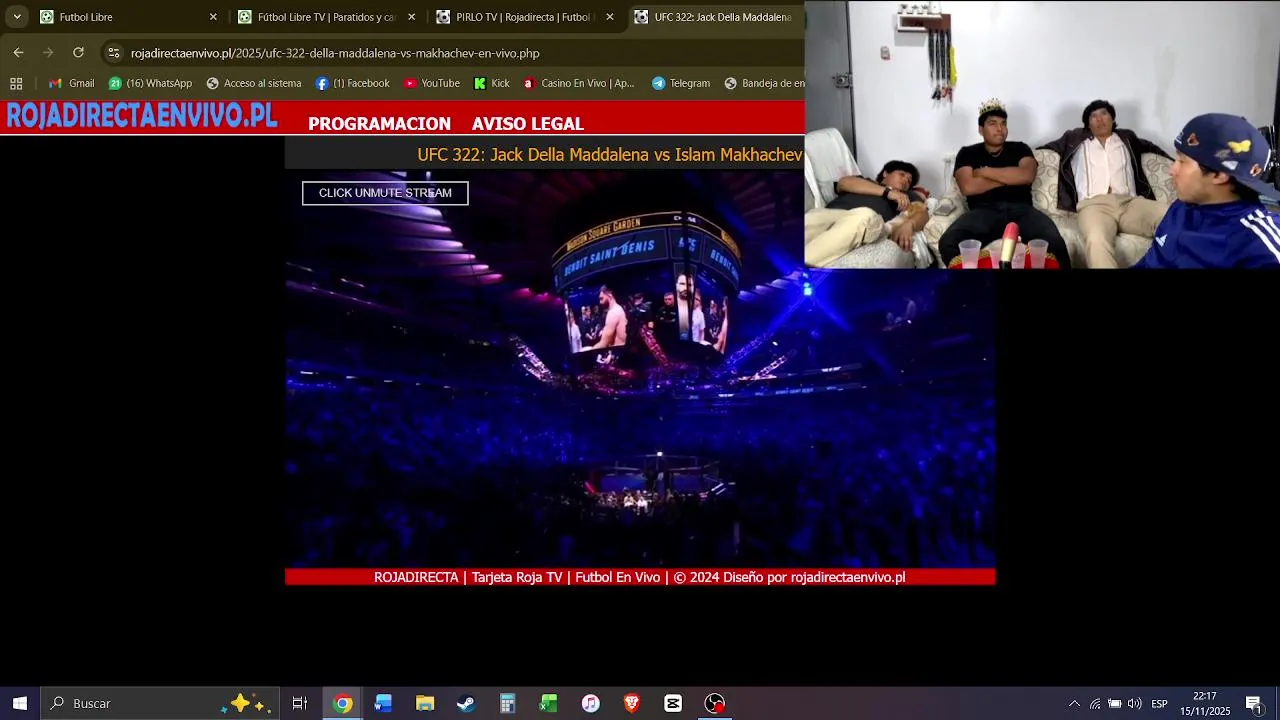
Task: Open Steam from the taskbar
Action: pyautogui.click(x=466, y=703)
